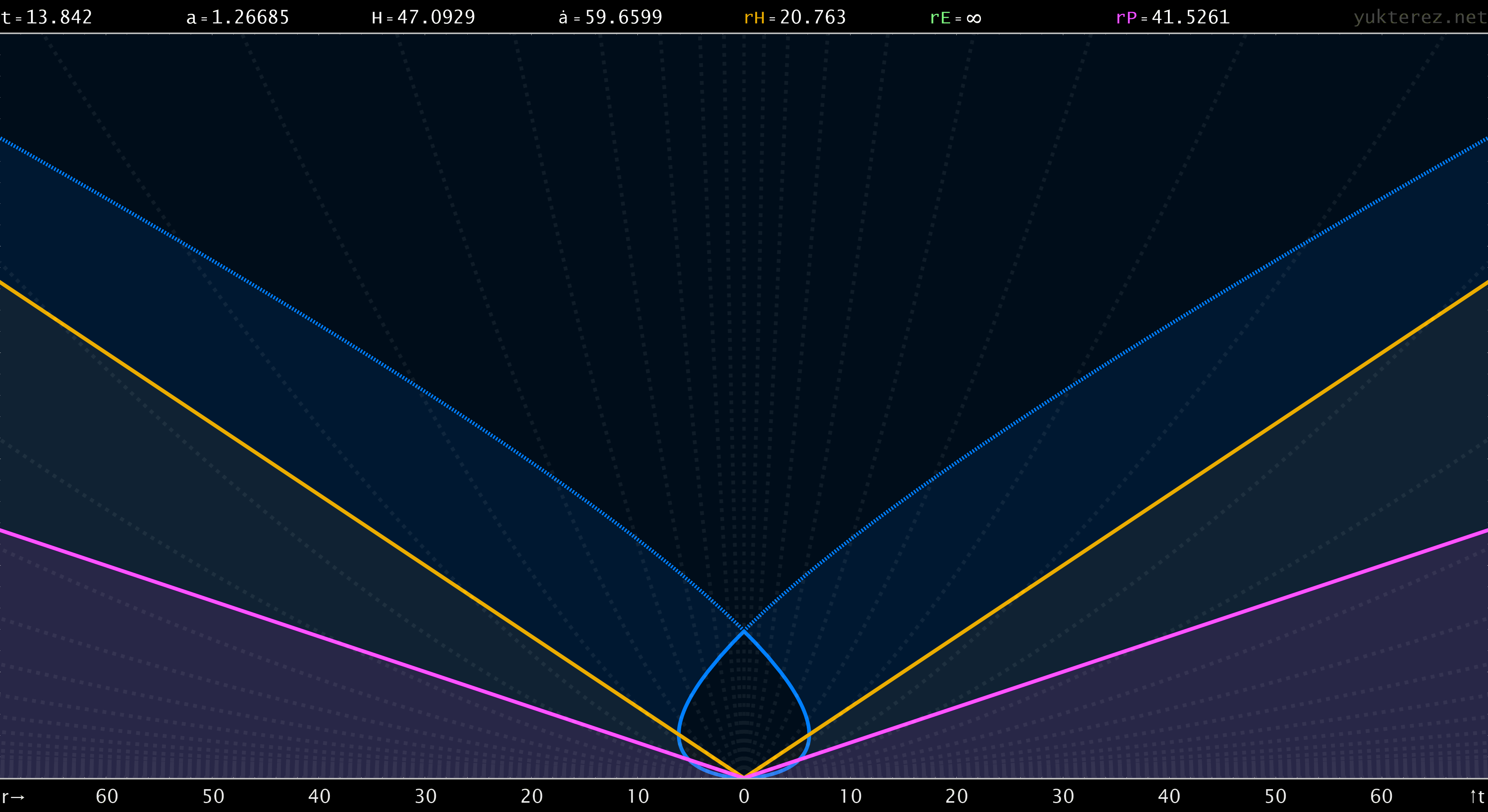
Task: Click the particle horizon rP = 41.5261
Action: [1173, 17]
